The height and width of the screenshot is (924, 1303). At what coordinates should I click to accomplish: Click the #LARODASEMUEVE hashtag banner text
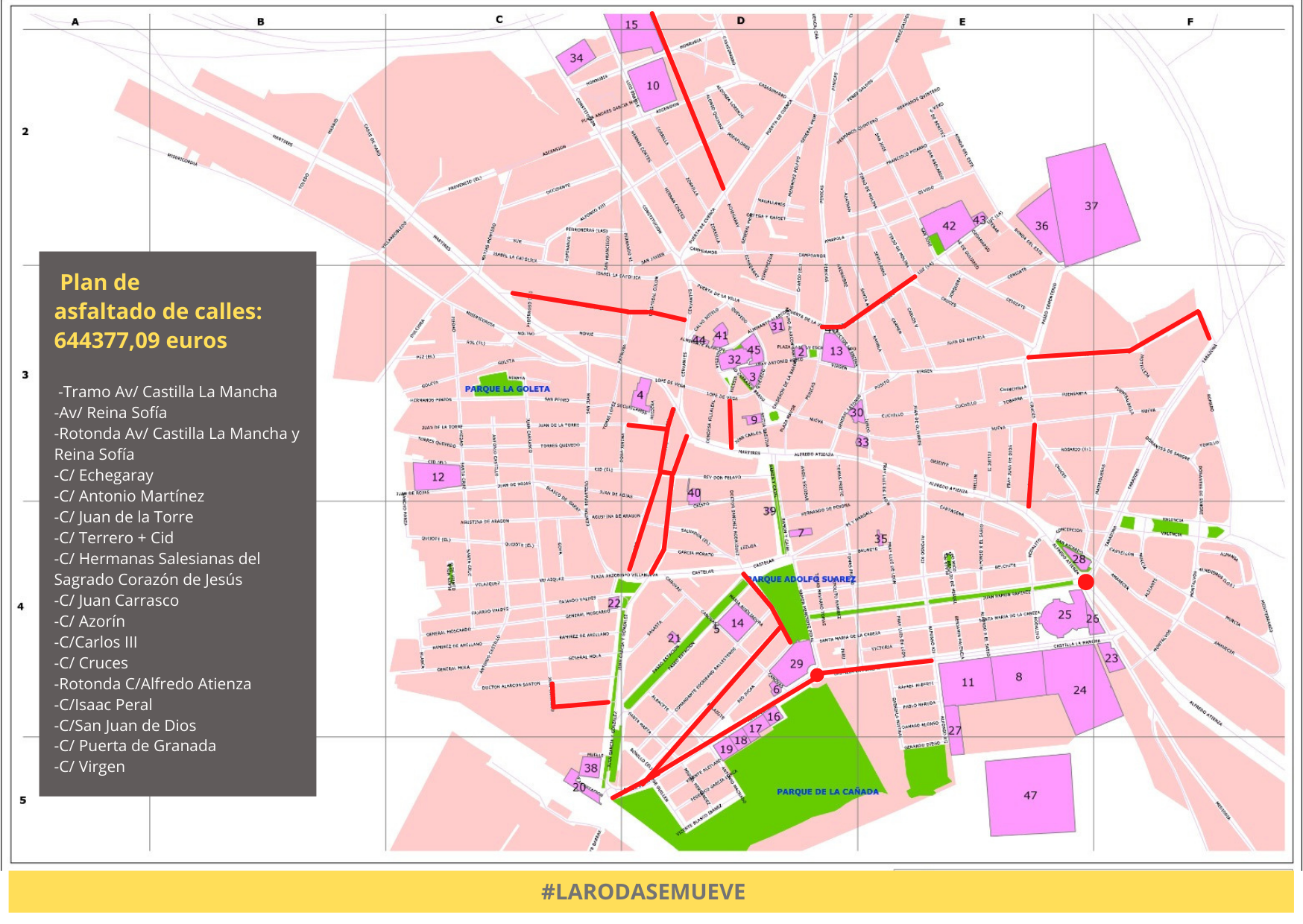[643, 892]
